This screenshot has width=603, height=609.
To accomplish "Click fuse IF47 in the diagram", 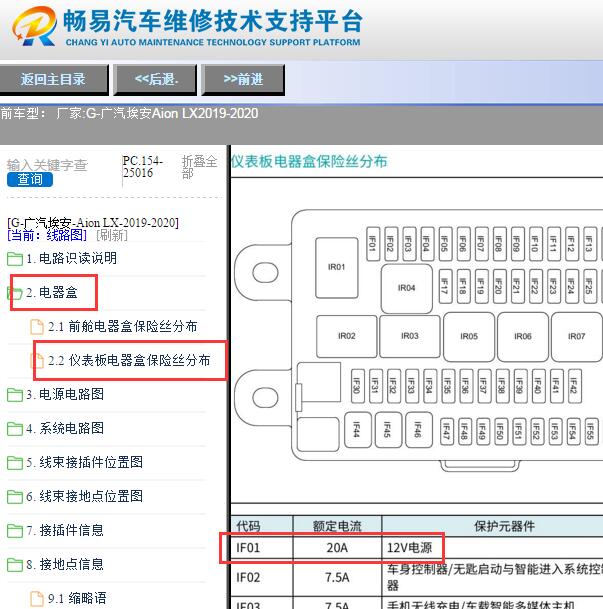I will [447, 432].
